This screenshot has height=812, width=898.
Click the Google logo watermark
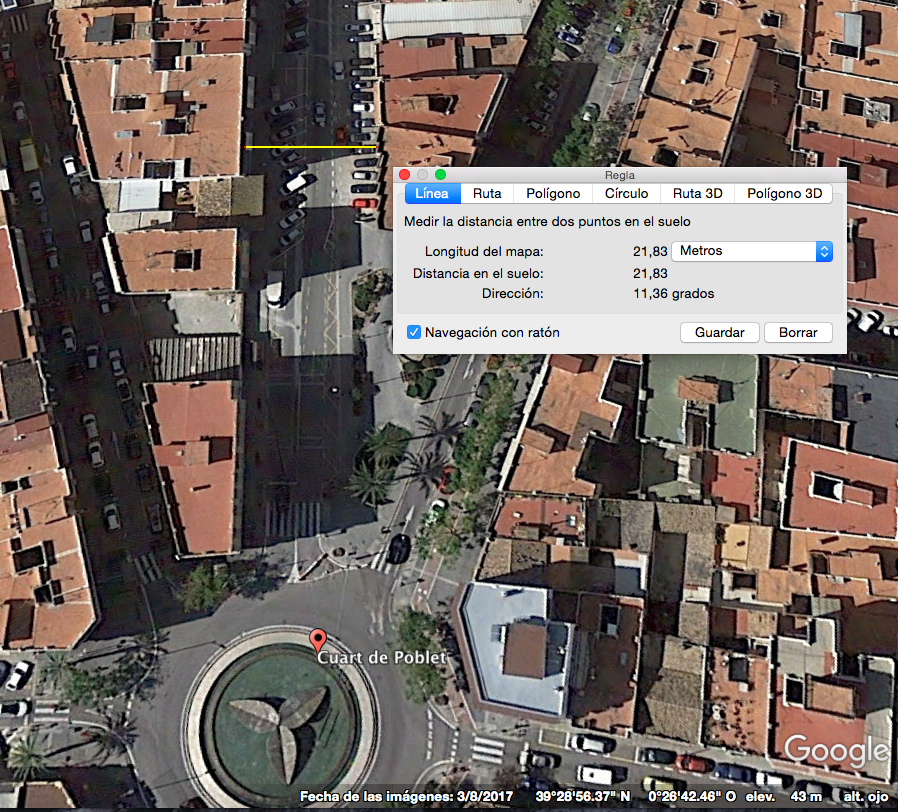click(x=836, y=751)
